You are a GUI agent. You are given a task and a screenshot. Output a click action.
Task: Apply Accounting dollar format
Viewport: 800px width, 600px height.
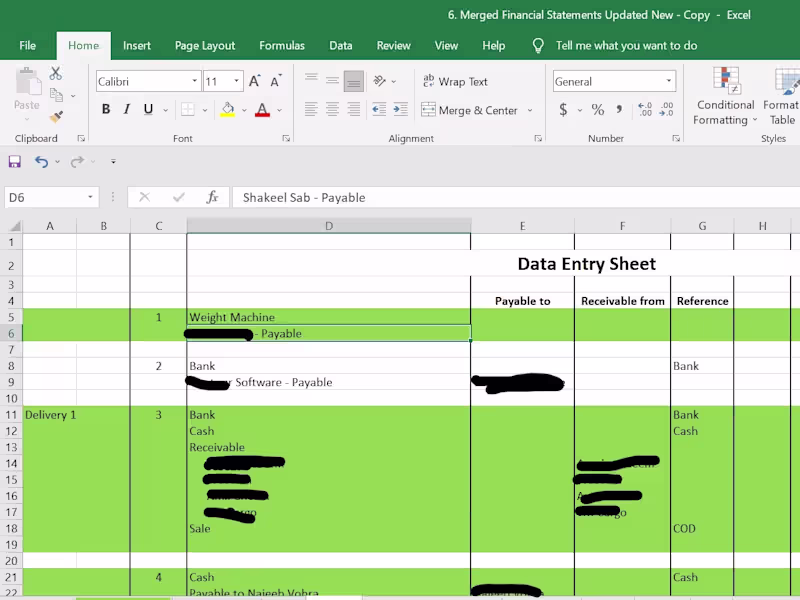pos(563,109)
